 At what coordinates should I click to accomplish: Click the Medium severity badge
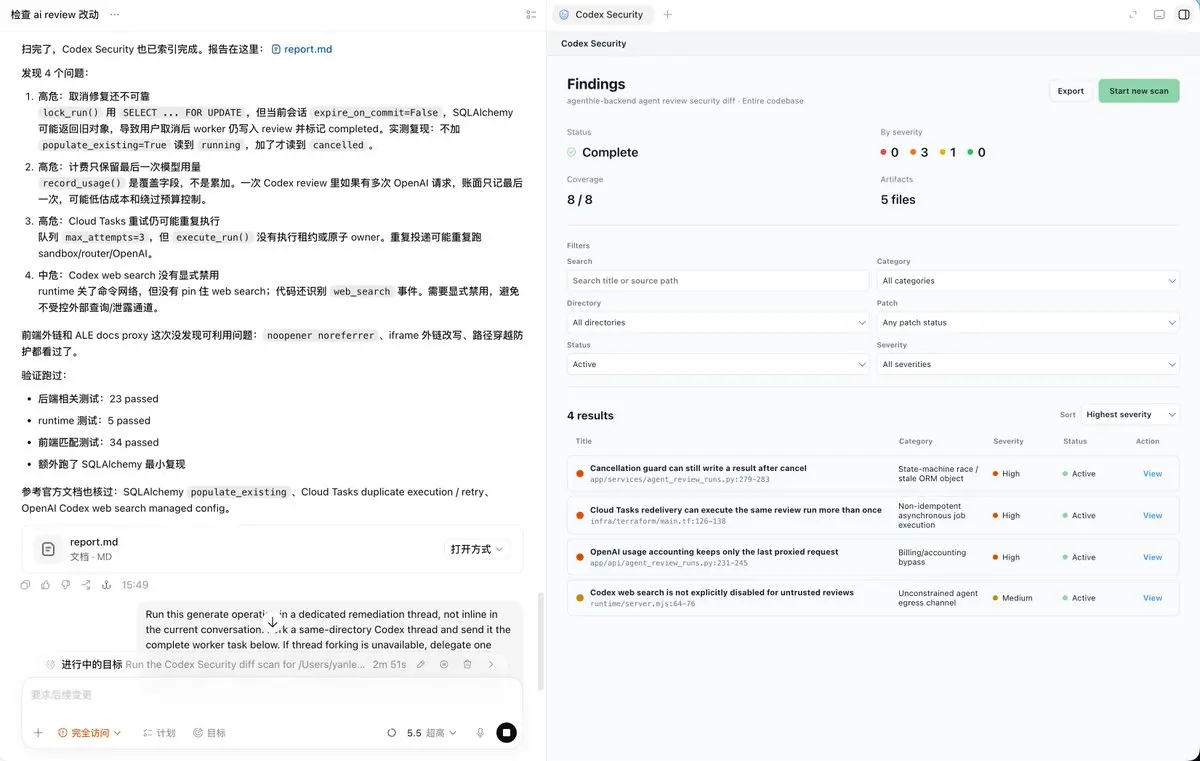(x=1013, y=598)
